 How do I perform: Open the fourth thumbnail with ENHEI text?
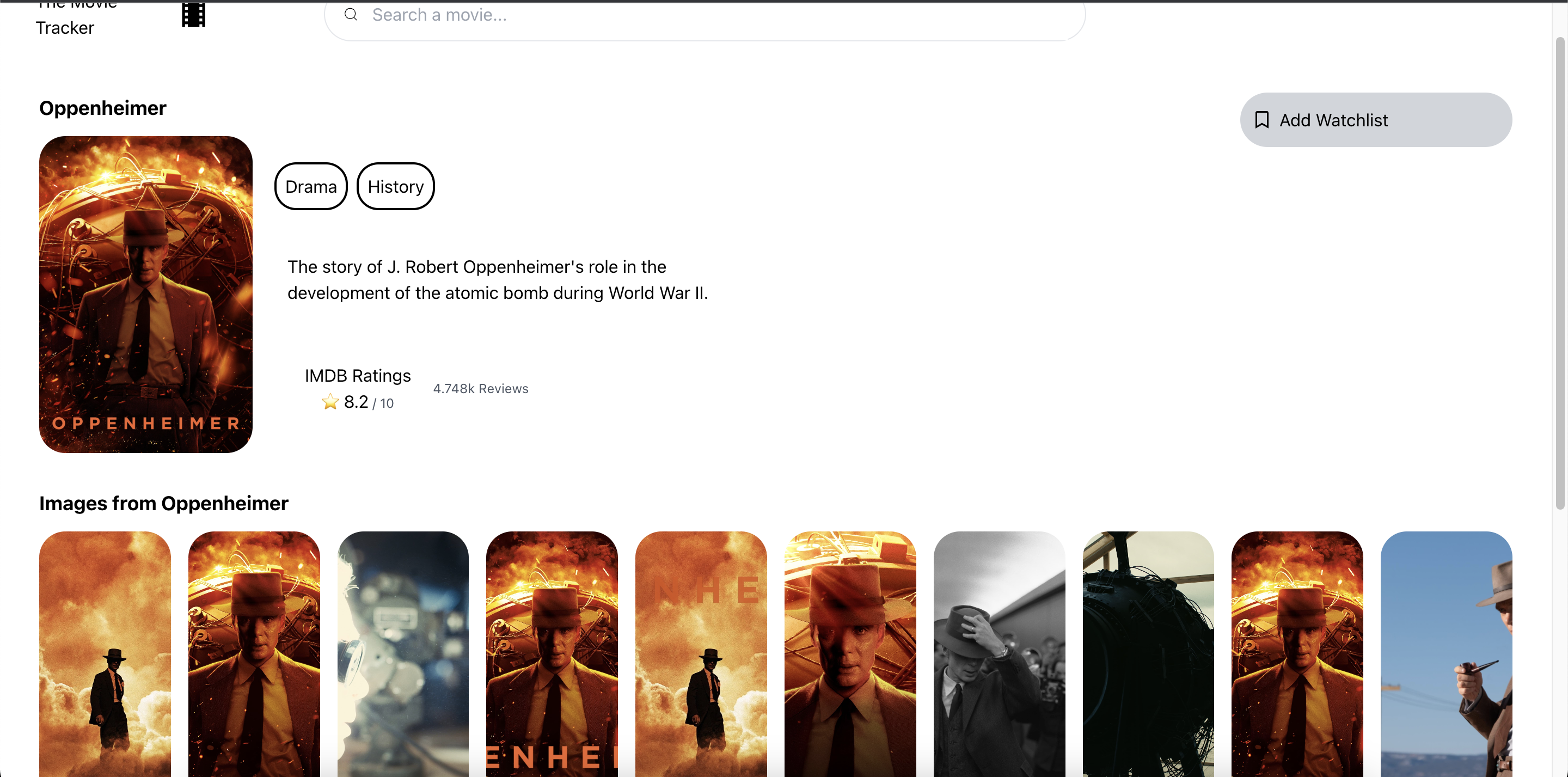[x=552, y=653]
